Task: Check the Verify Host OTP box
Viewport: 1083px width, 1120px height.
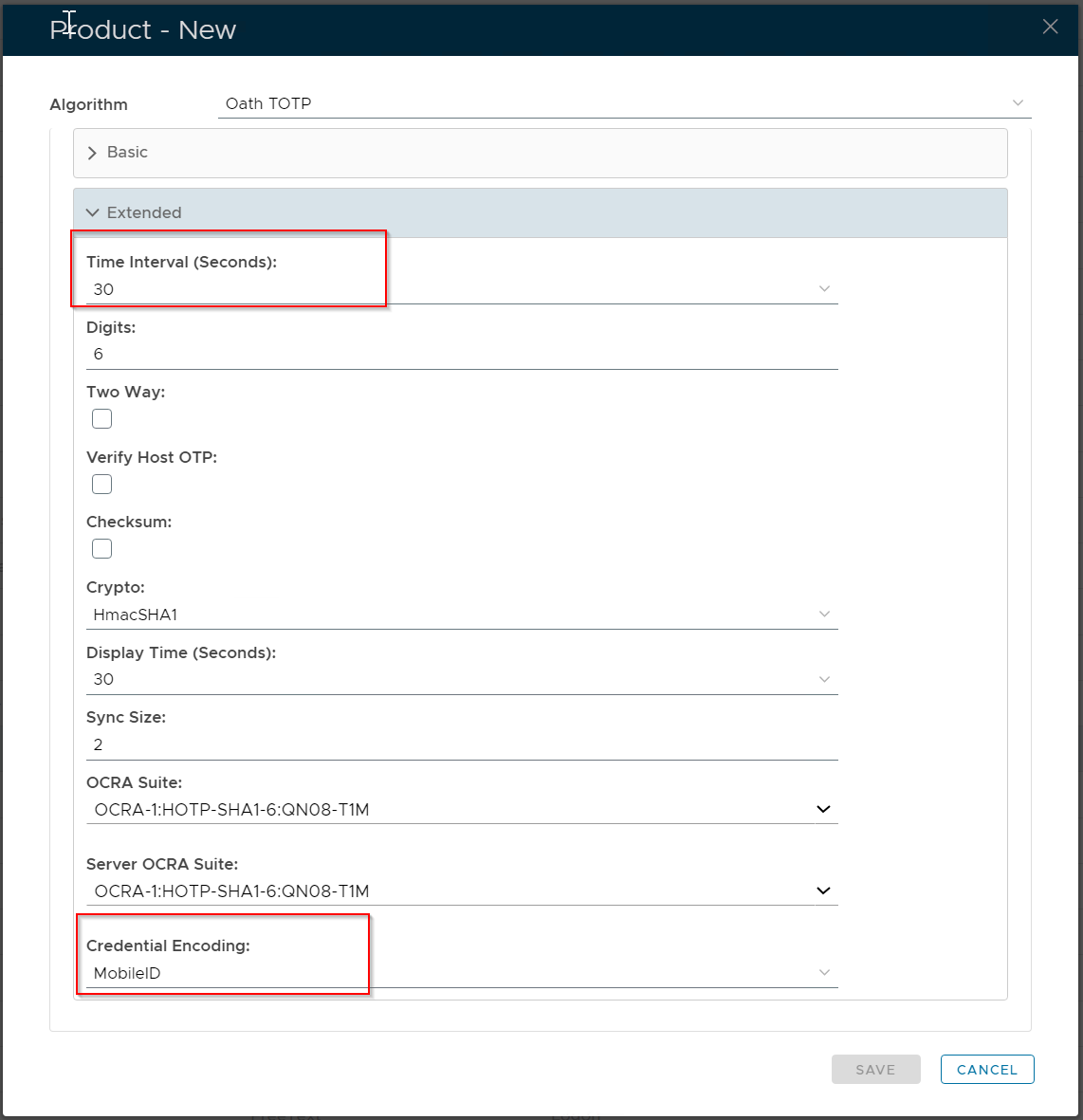Action: click(101, 485)
